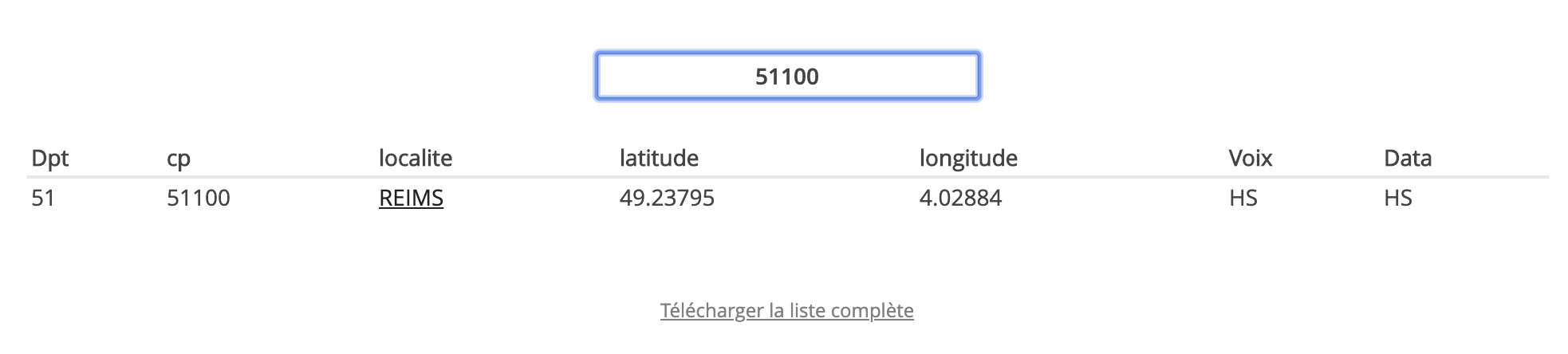Place cursor in the highlighted text input

[787, 77]
